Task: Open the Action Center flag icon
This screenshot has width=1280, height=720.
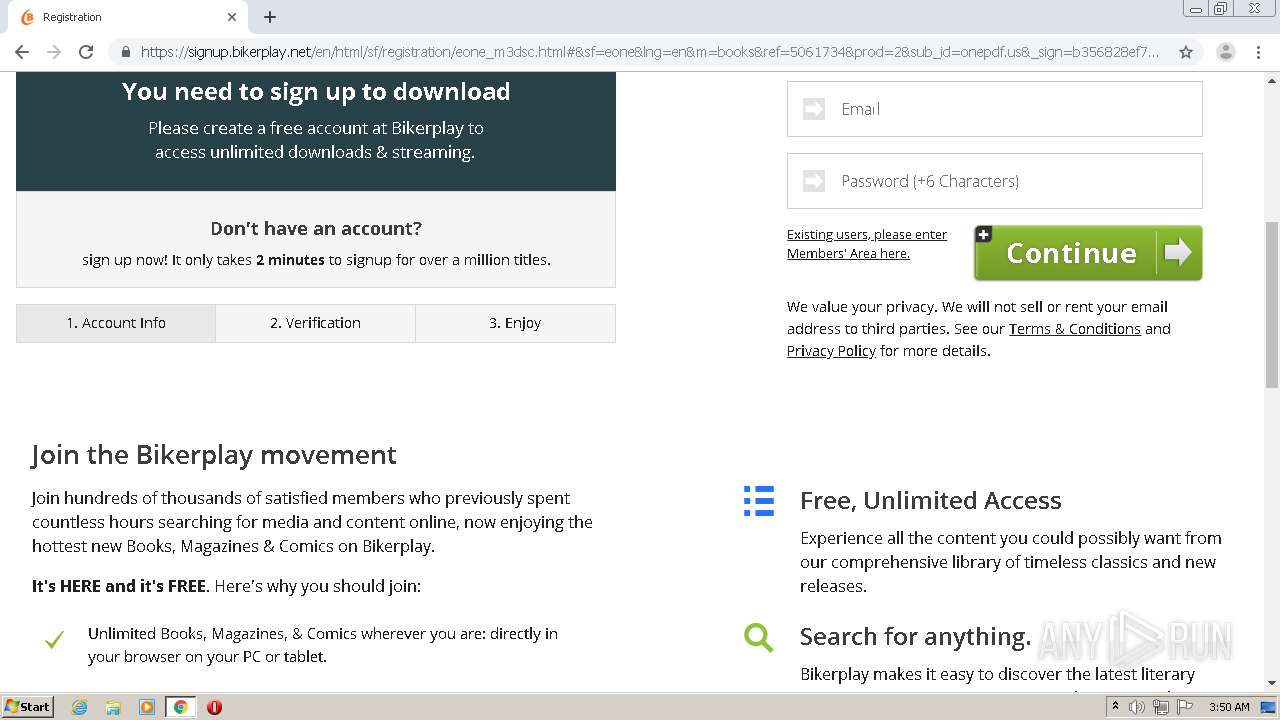Action: click(1185, 707)
